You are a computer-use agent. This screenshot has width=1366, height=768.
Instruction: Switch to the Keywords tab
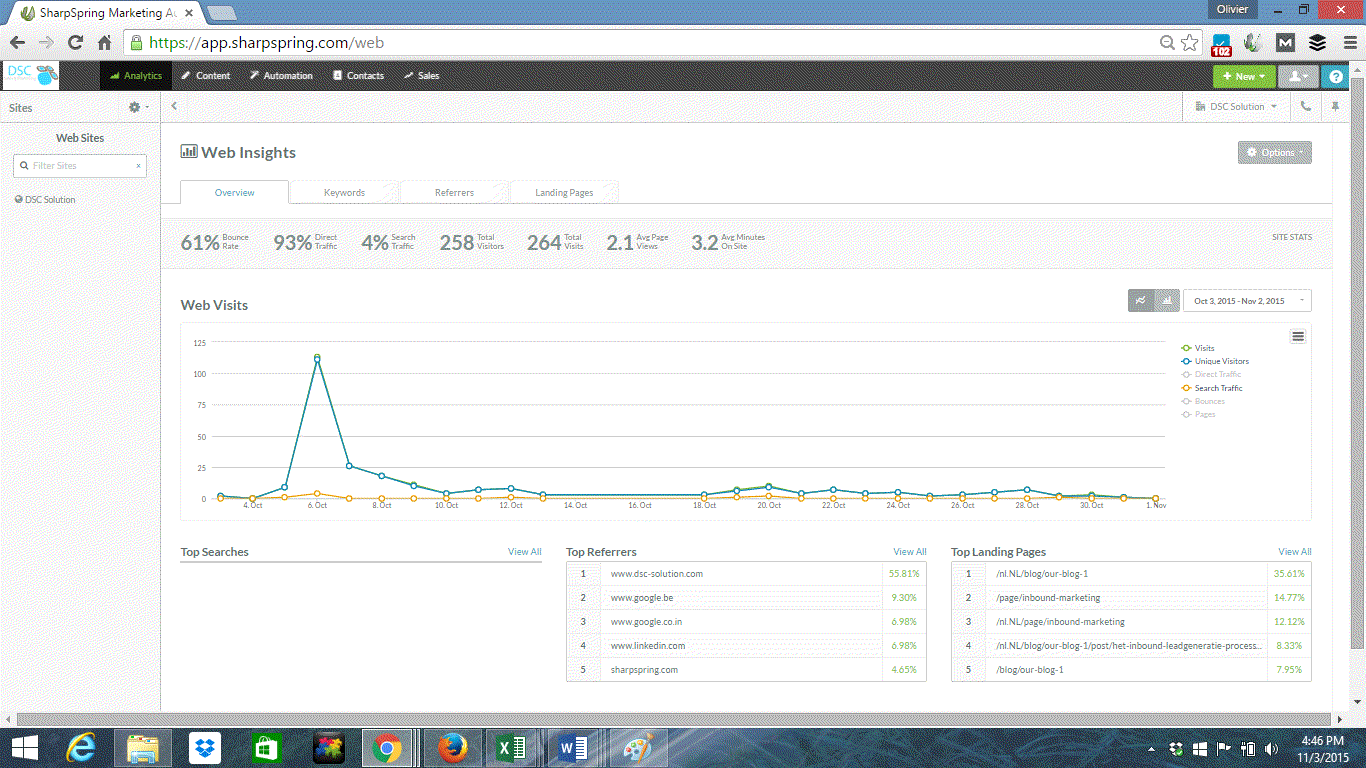coord(344,193)
